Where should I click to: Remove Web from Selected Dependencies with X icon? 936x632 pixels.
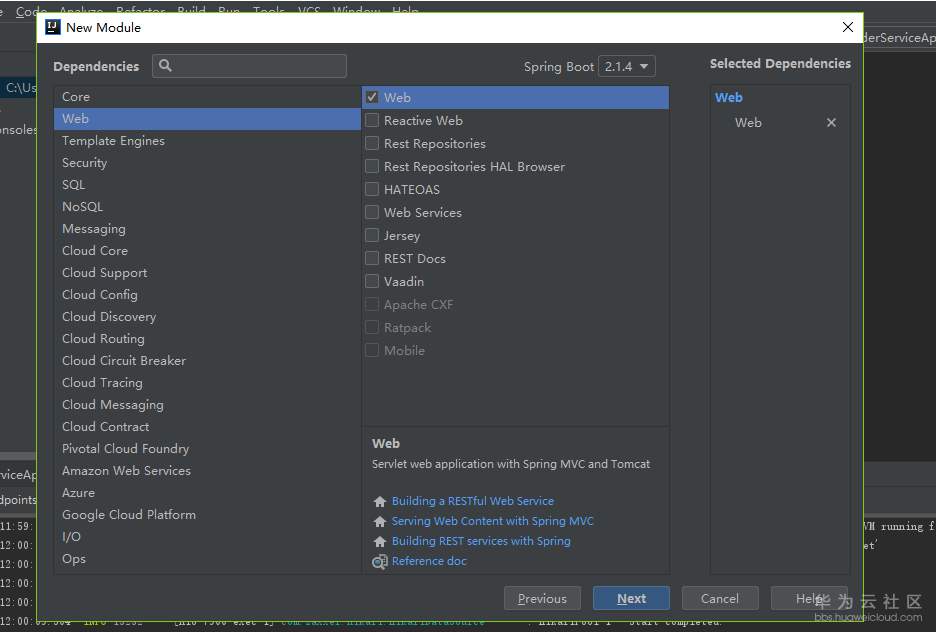tap(831, 122)
